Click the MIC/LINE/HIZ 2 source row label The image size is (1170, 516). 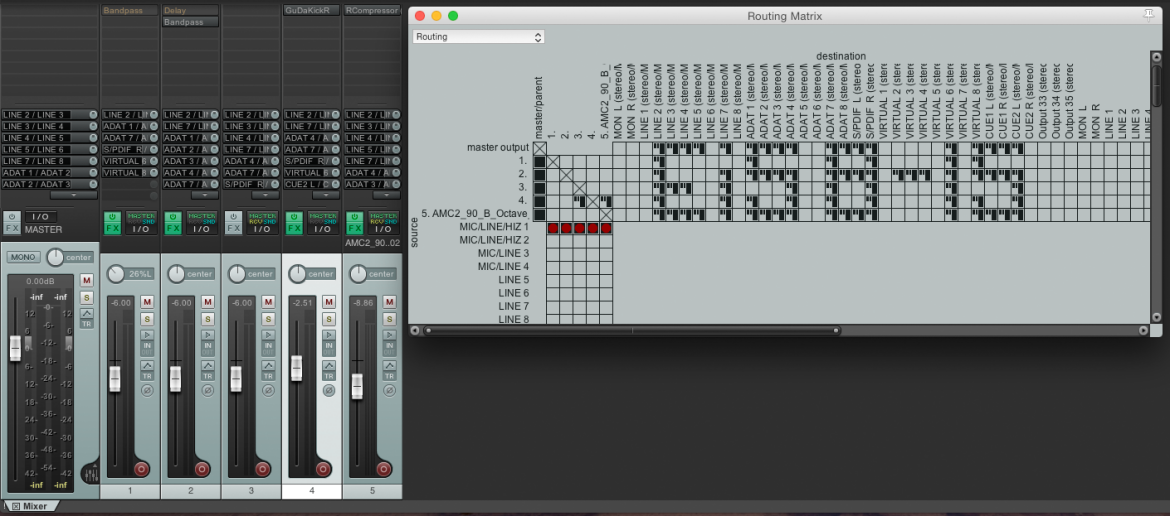click(494, 240)
